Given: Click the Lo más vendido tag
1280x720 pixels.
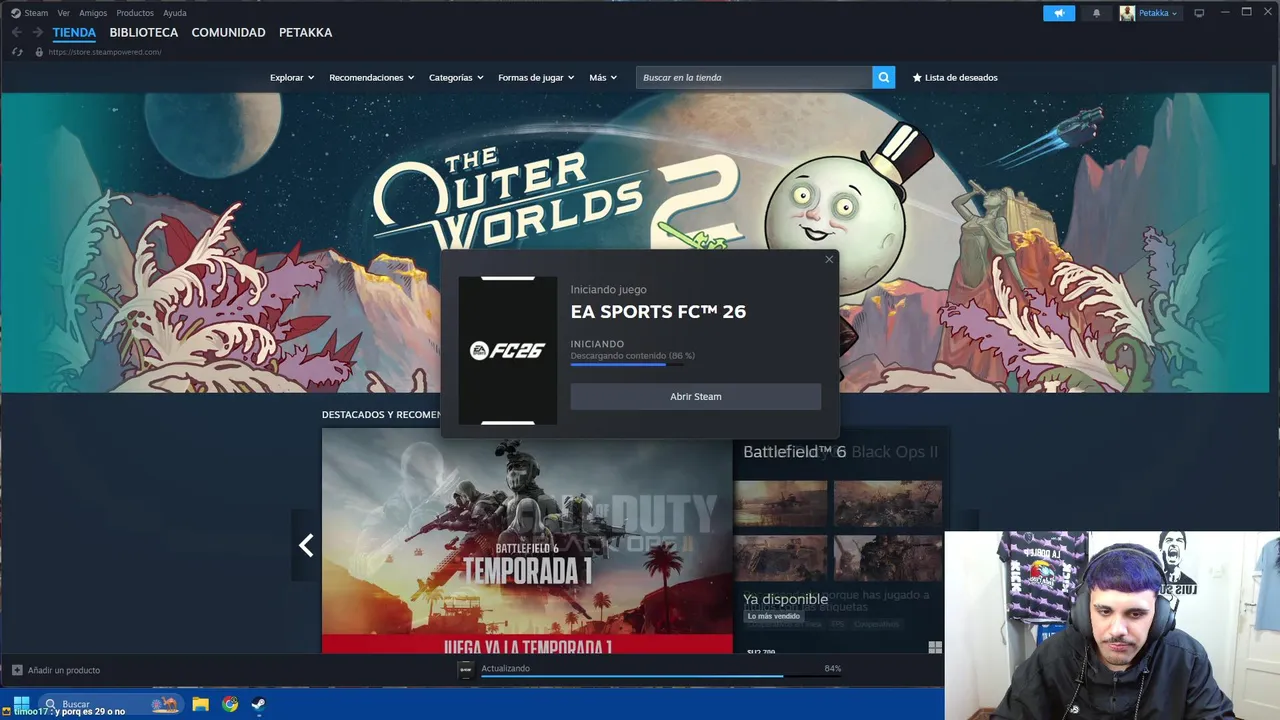Looking at the screenshot, I should coord(774,616).
